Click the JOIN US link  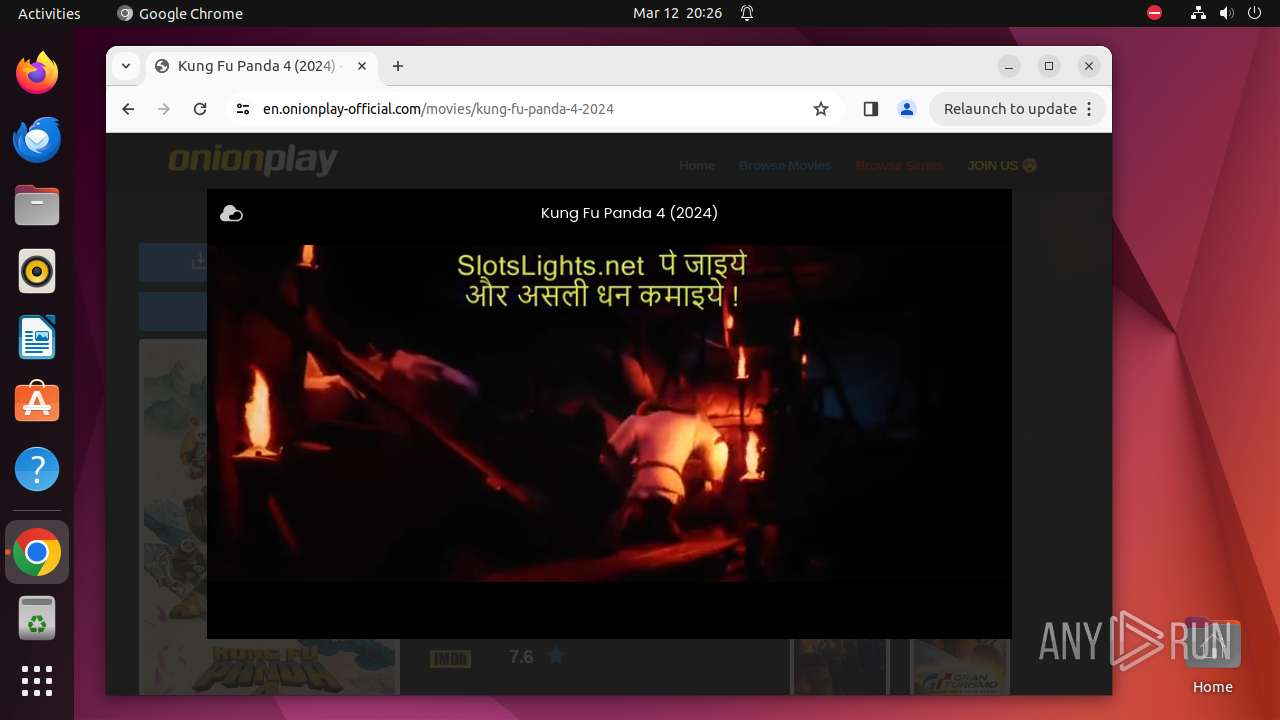pos(1002,165)
